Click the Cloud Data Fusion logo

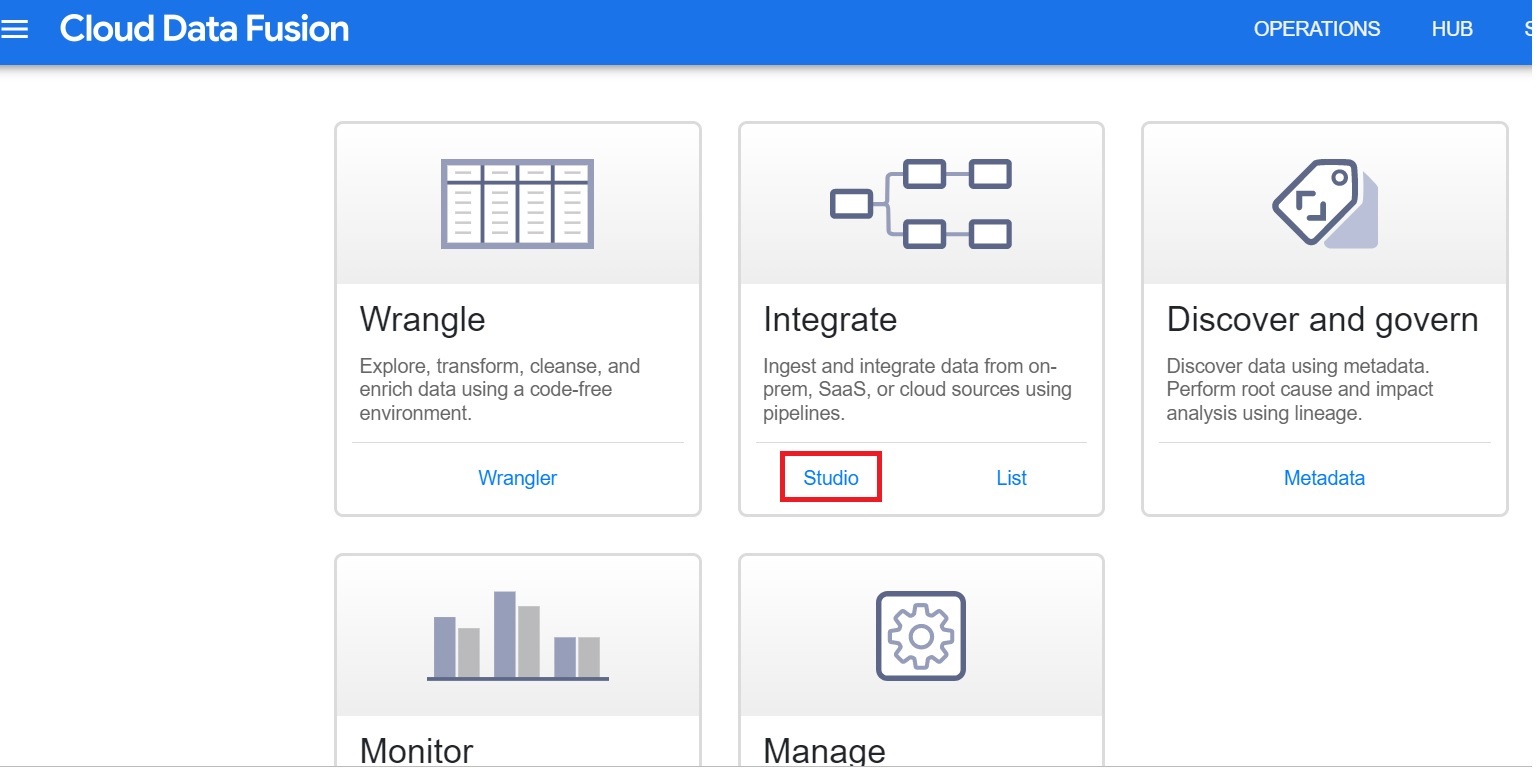coord(204,28)
